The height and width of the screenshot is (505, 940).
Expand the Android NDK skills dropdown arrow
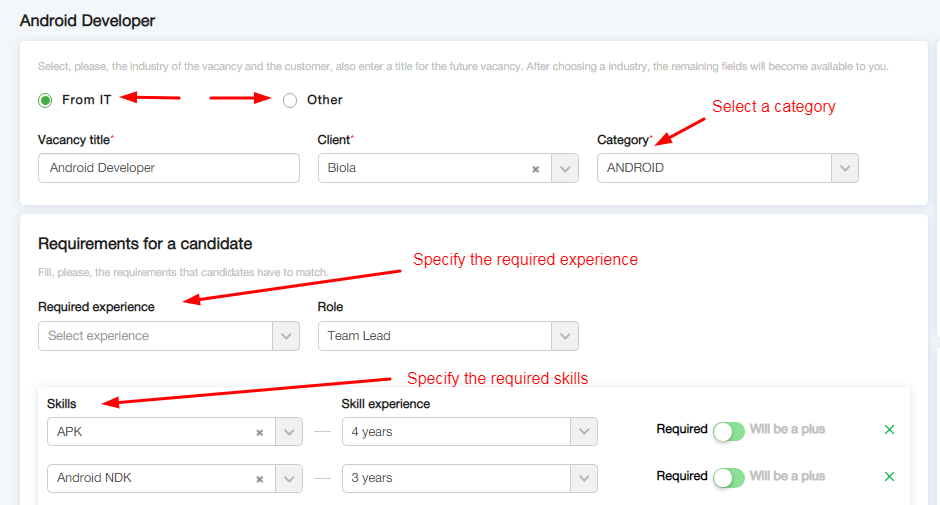click(x=288, y=478)
